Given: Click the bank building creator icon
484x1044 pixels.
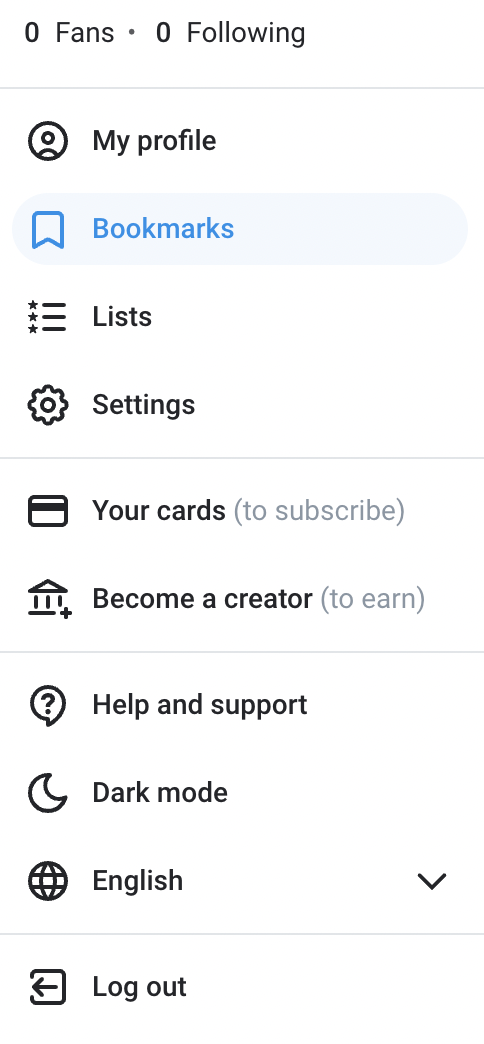Looking at the screenshot, I should 49,599.
